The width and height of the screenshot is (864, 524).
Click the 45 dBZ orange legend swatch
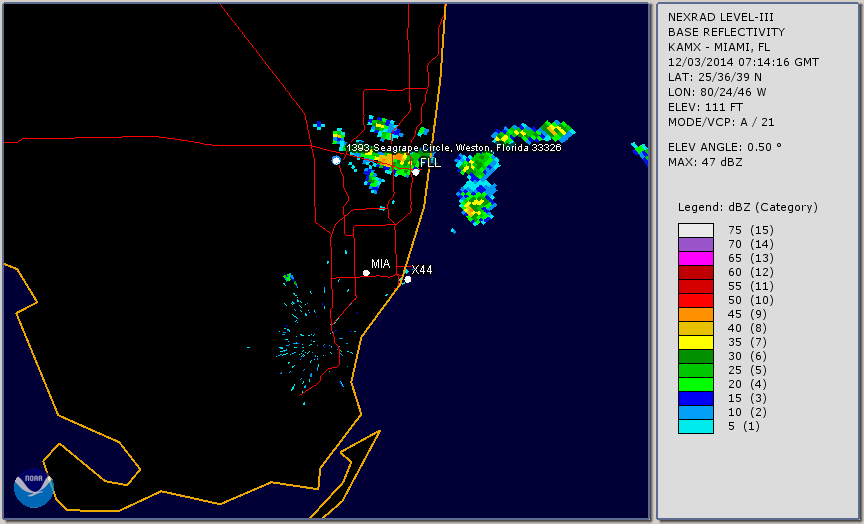pyautogui.click(x=696, y=314)
